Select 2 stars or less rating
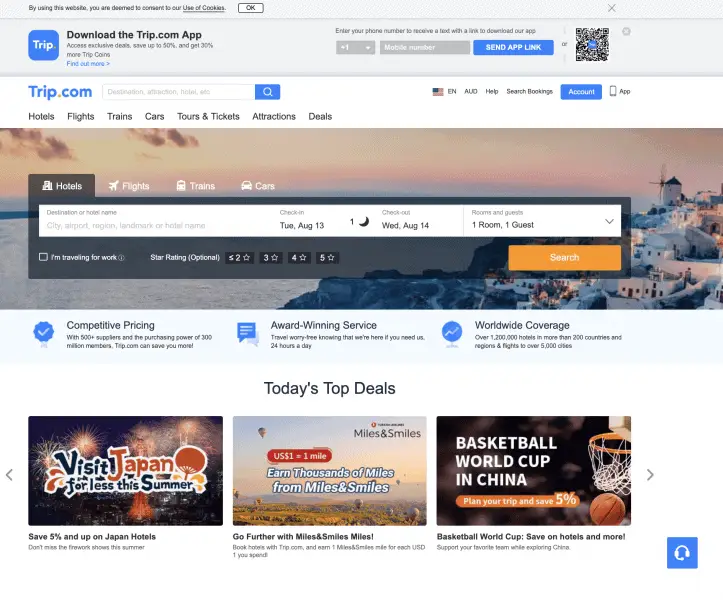This screenshot has height=600, width=723. [239, 257]
